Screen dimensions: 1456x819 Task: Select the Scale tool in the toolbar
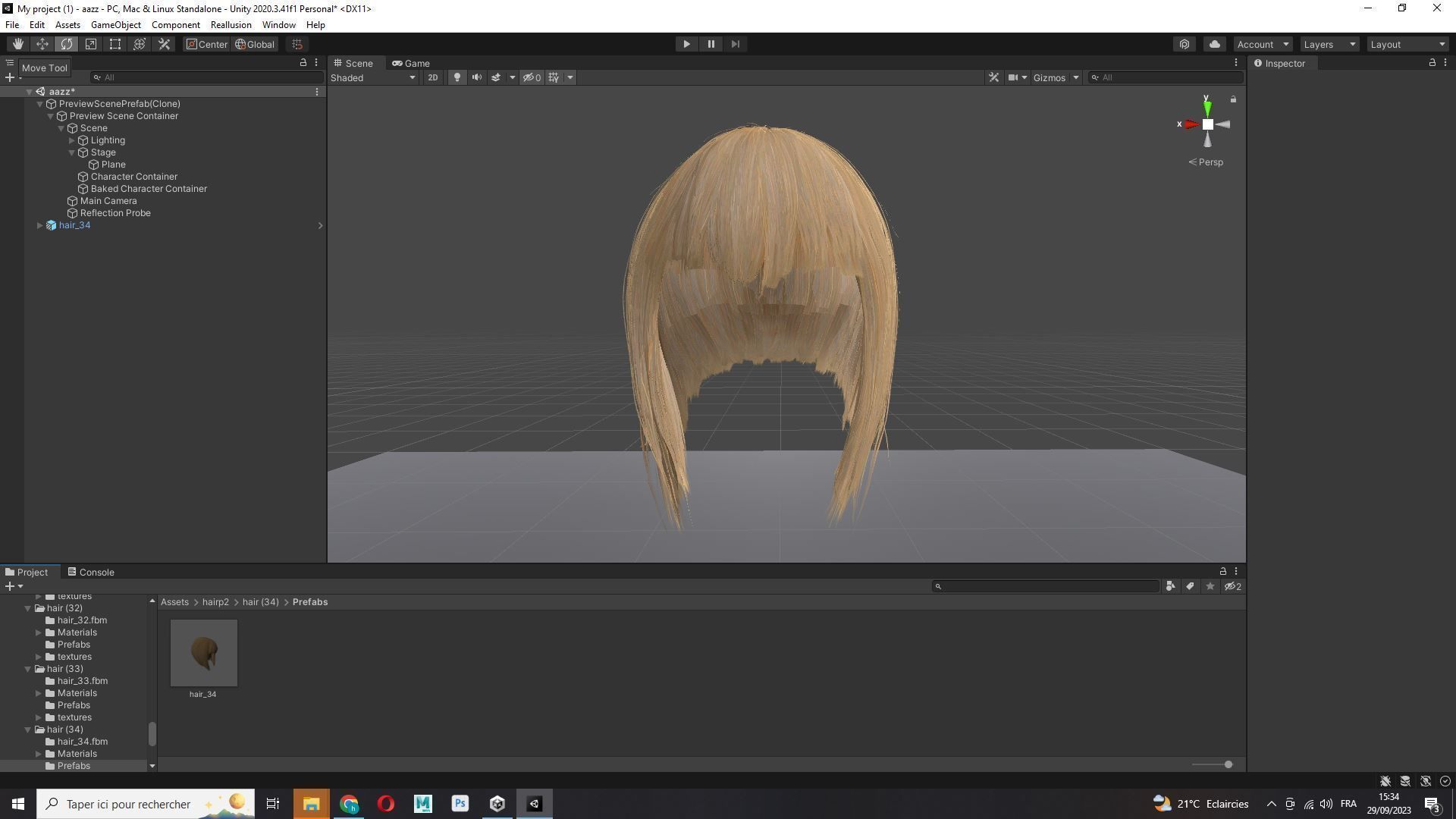click(x=90, y=44)
